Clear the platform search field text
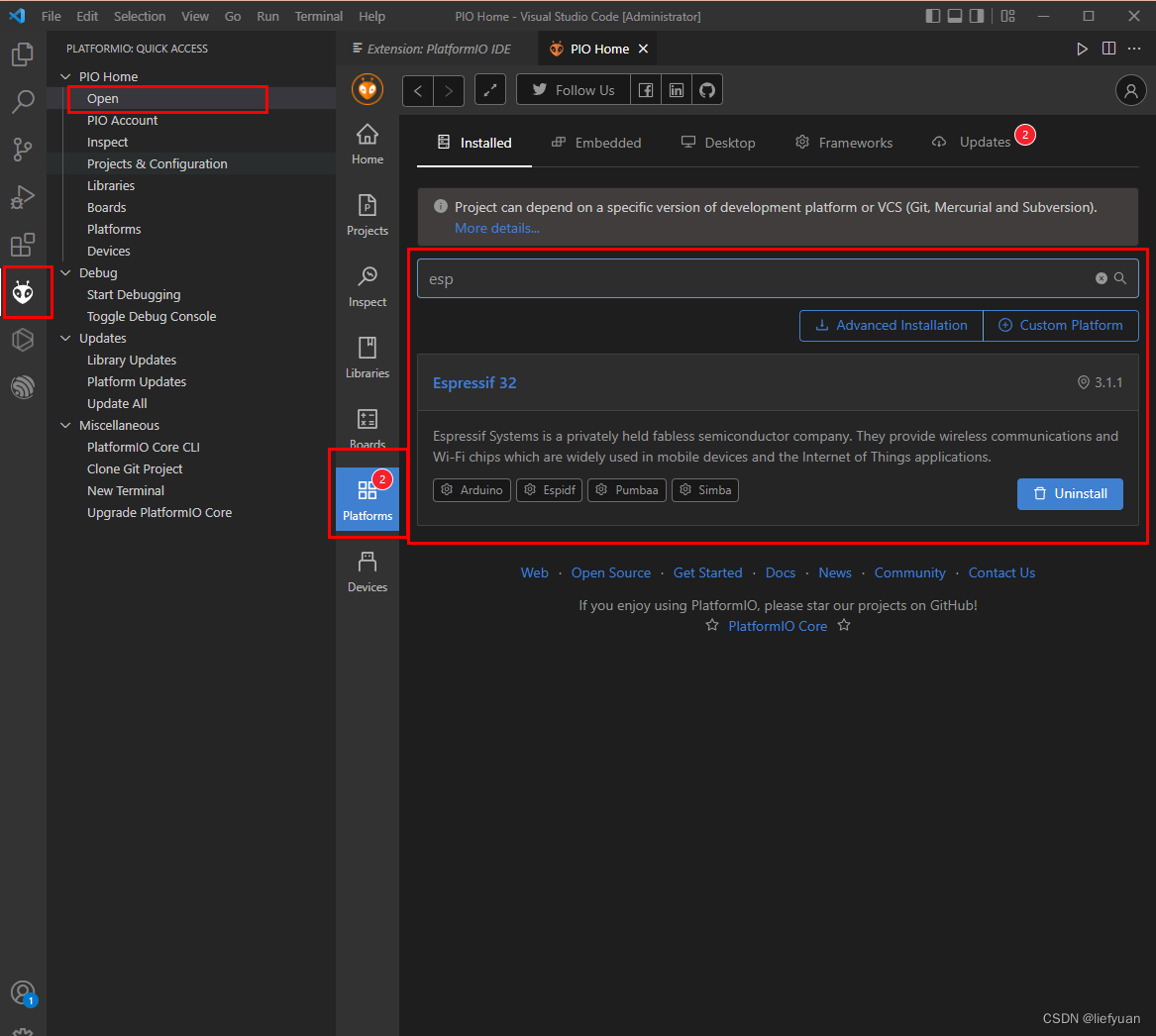1156x1036 pixels. 1101,278
